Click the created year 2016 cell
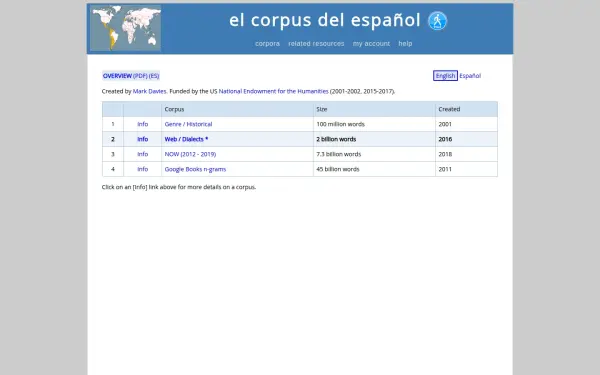The height and width of the screenshot is (375, 600). coord(466,139)
